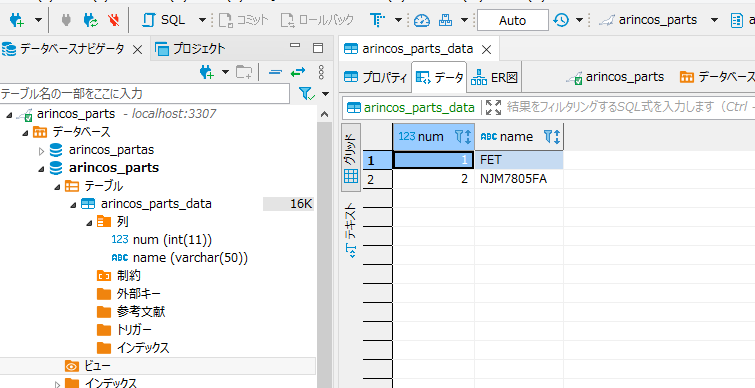Click filter sort icon on name column
This screenshot has height=388, width=755.
pyautogui.click(x=552, y=137)
